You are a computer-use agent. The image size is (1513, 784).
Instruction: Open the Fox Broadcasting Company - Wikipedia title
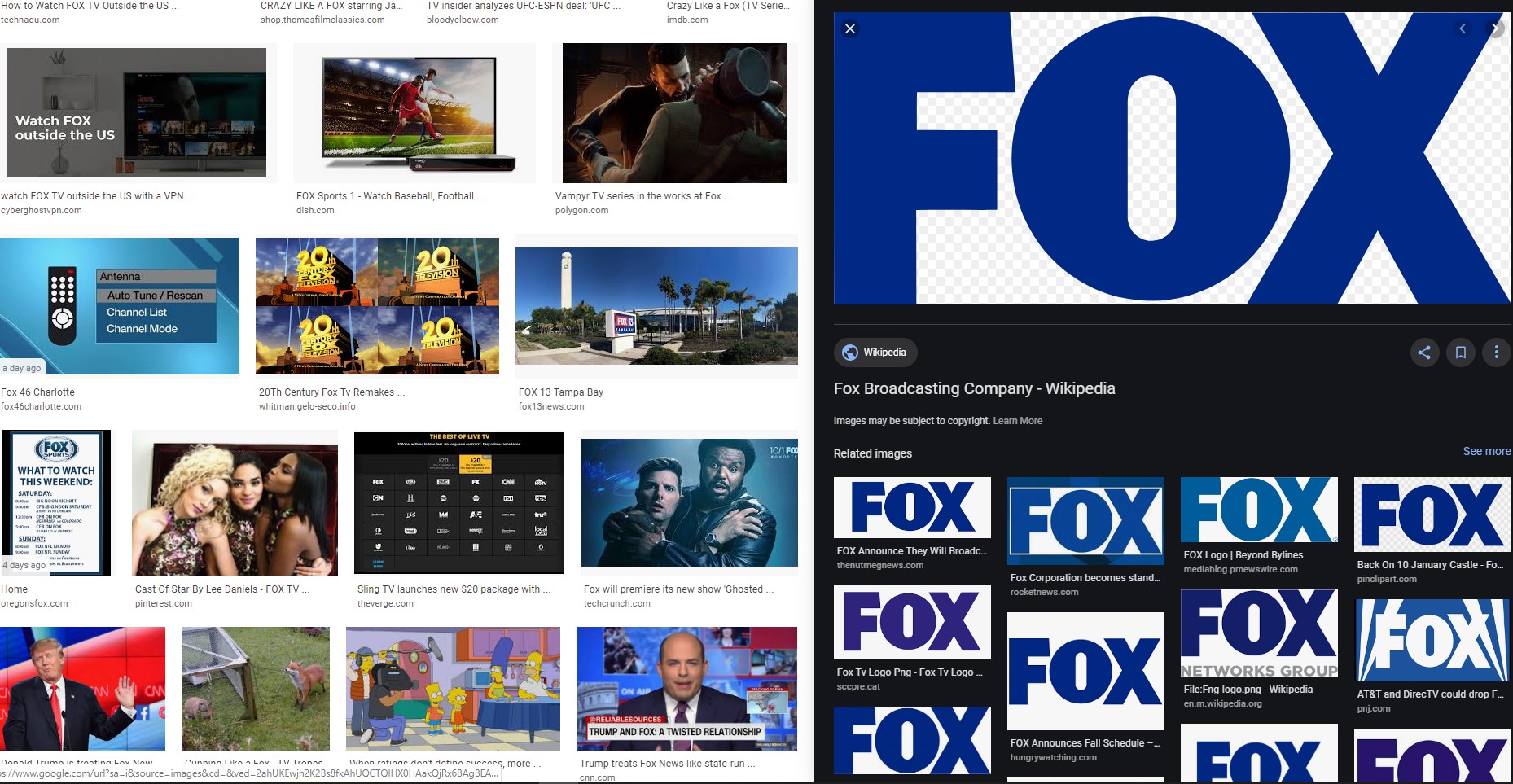974,388
